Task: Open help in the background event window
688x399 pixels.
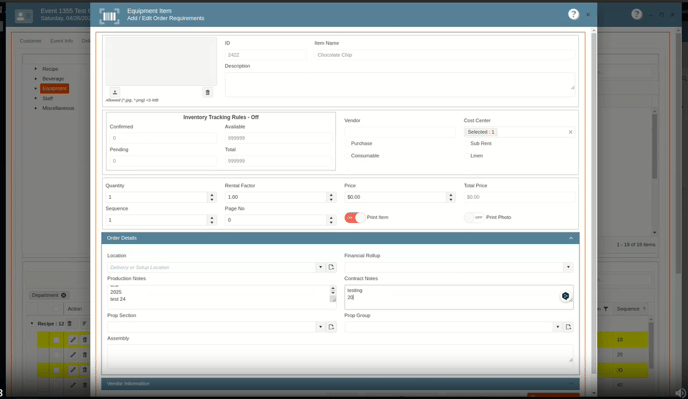Action: (636, 14)
